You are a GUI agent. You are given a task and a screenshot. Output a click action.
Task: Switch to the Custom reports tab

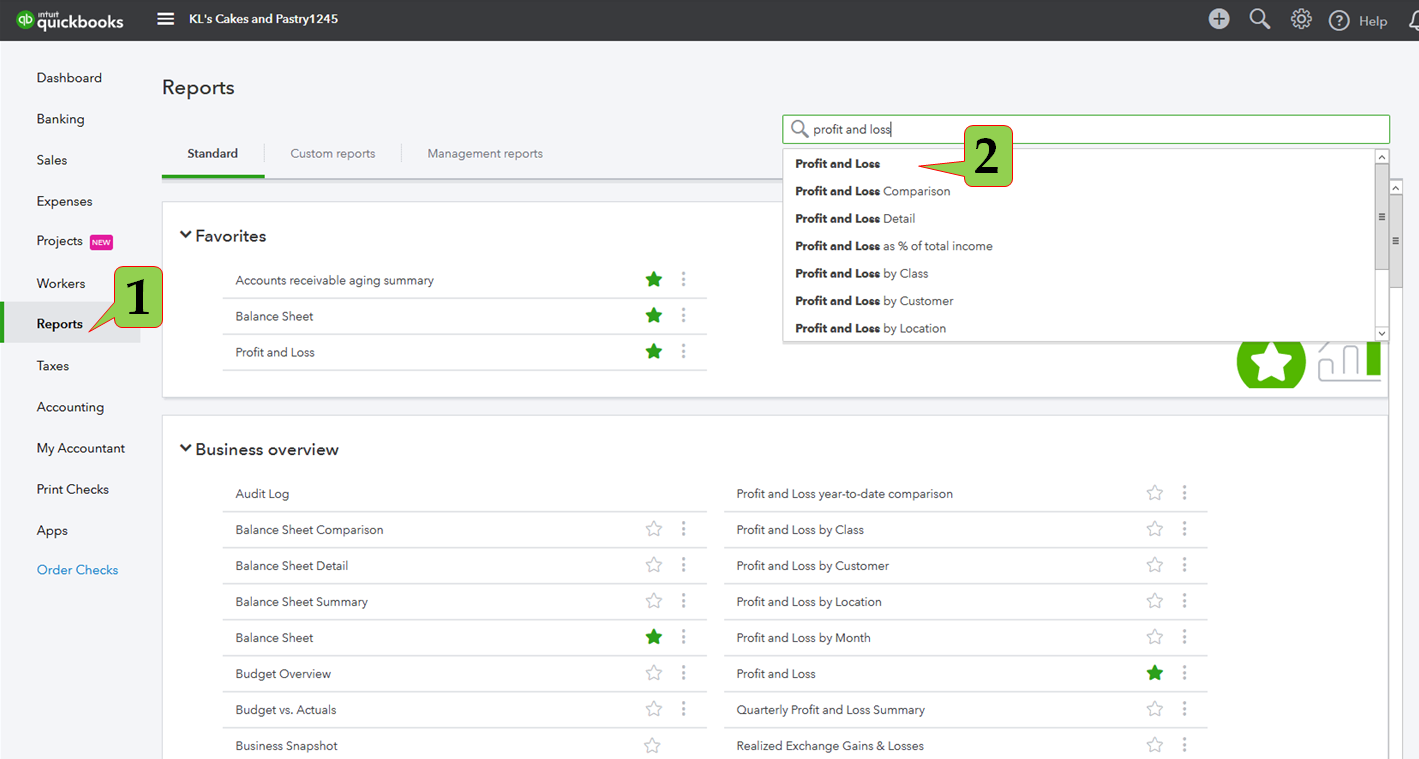tap(332, 154)
